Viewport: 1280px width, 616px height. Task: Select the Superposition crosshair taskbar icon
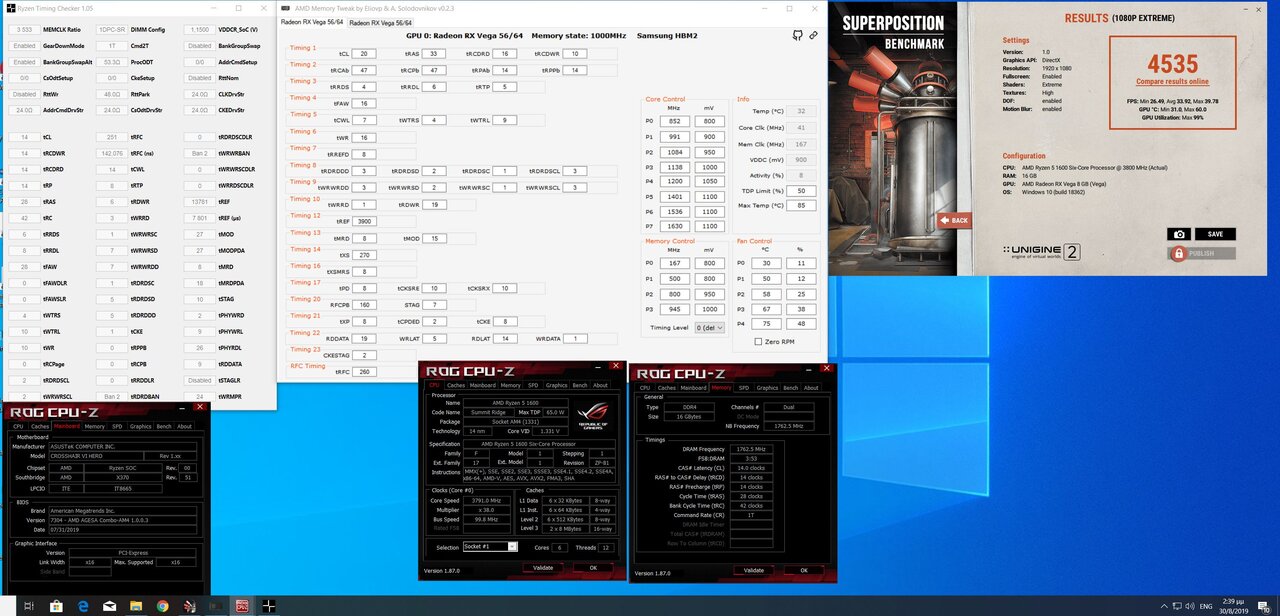click(269, 606)
